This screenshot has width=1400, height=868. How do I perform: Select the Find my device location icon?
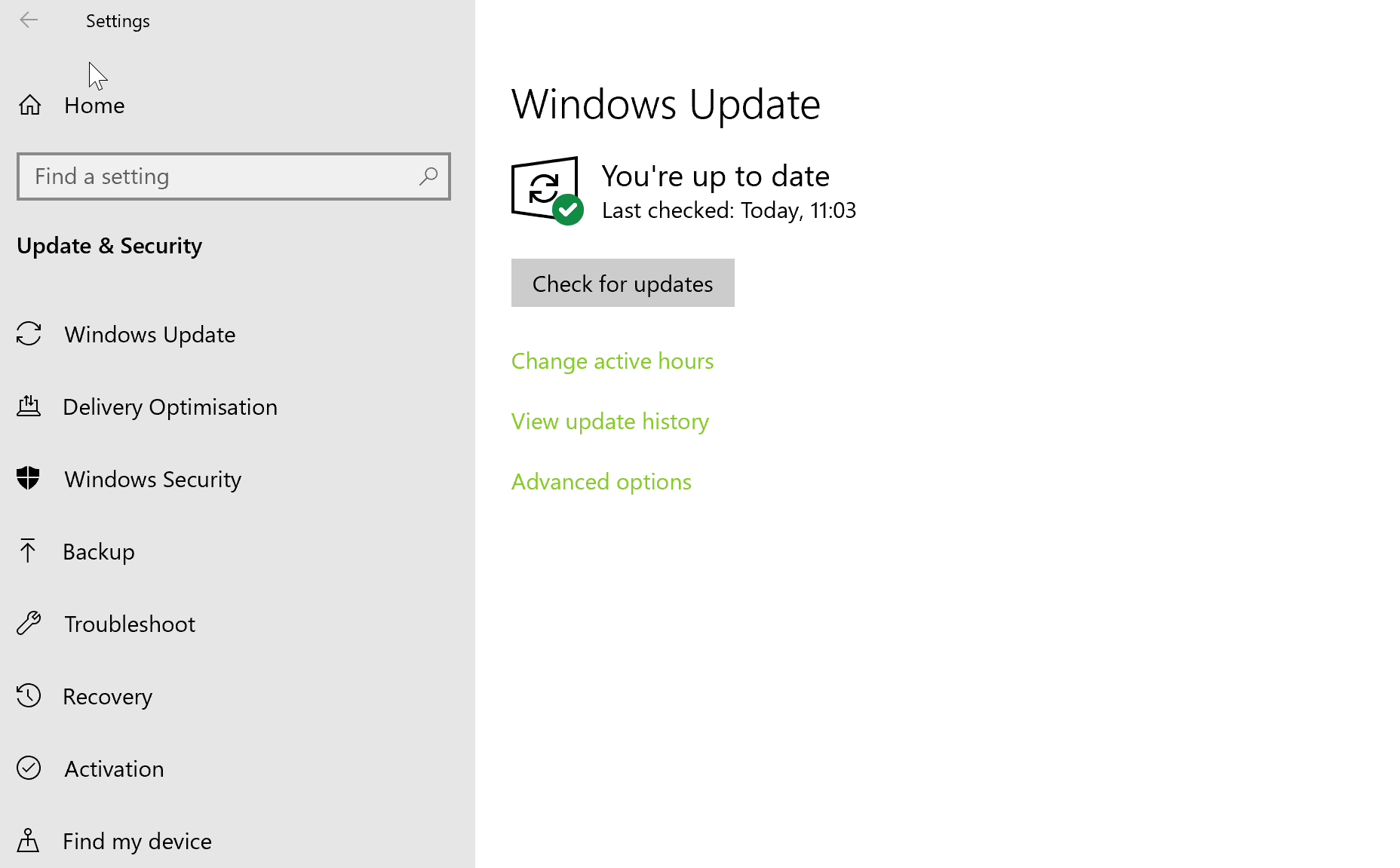pyautogui.click(x=29, y=841)
